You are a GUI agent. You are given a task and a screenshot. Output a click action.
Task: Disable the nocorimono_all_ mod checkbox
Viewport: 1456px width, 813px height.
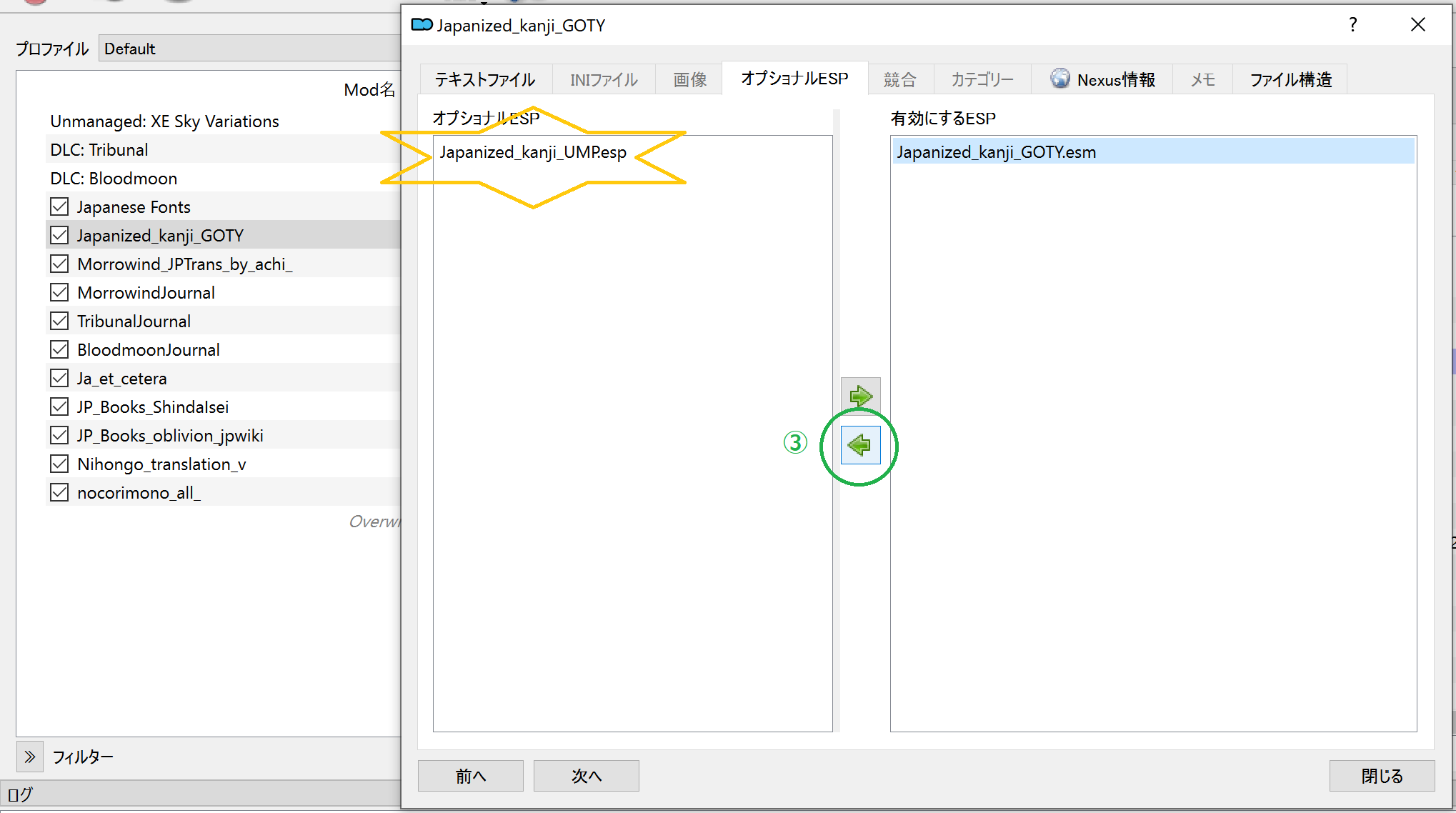tap(60, 493)
